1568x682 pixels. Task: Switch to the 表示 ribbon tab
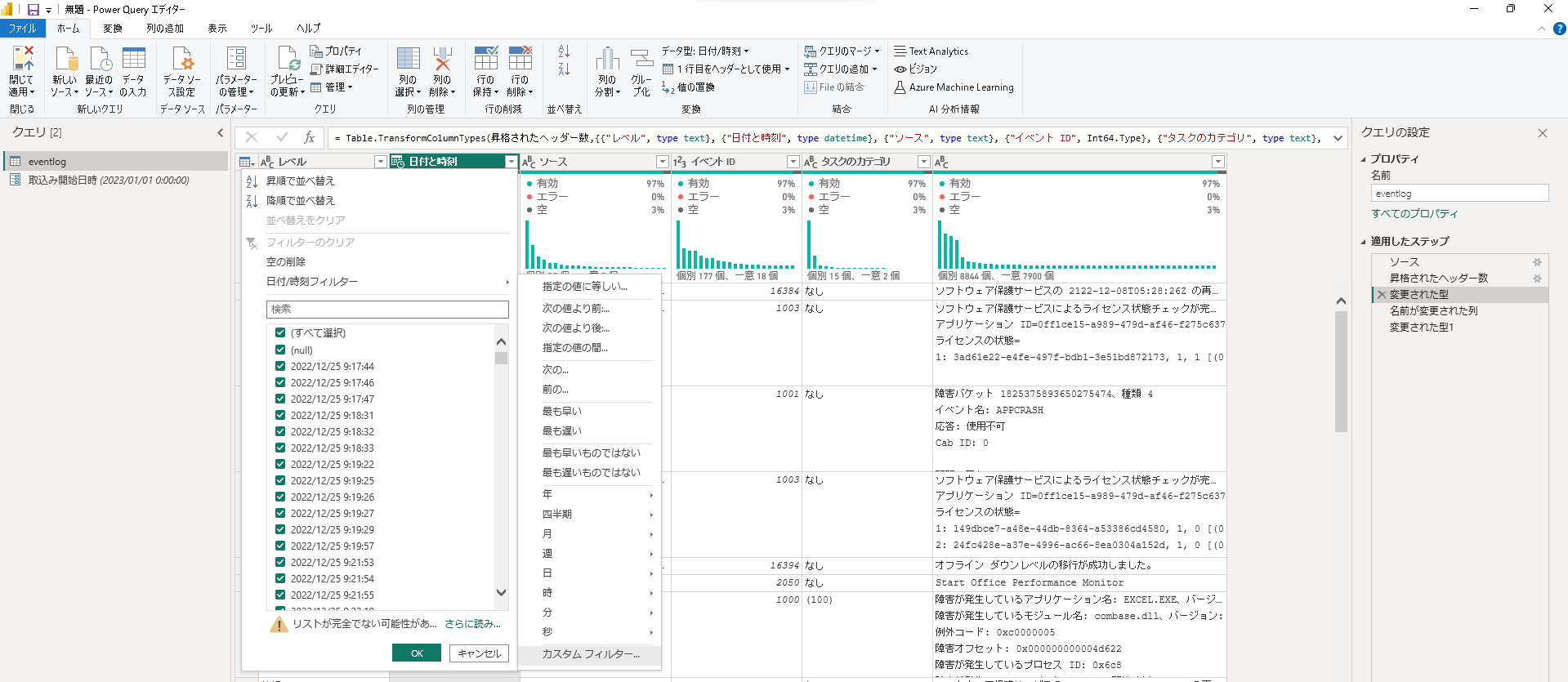pos(217,29)
